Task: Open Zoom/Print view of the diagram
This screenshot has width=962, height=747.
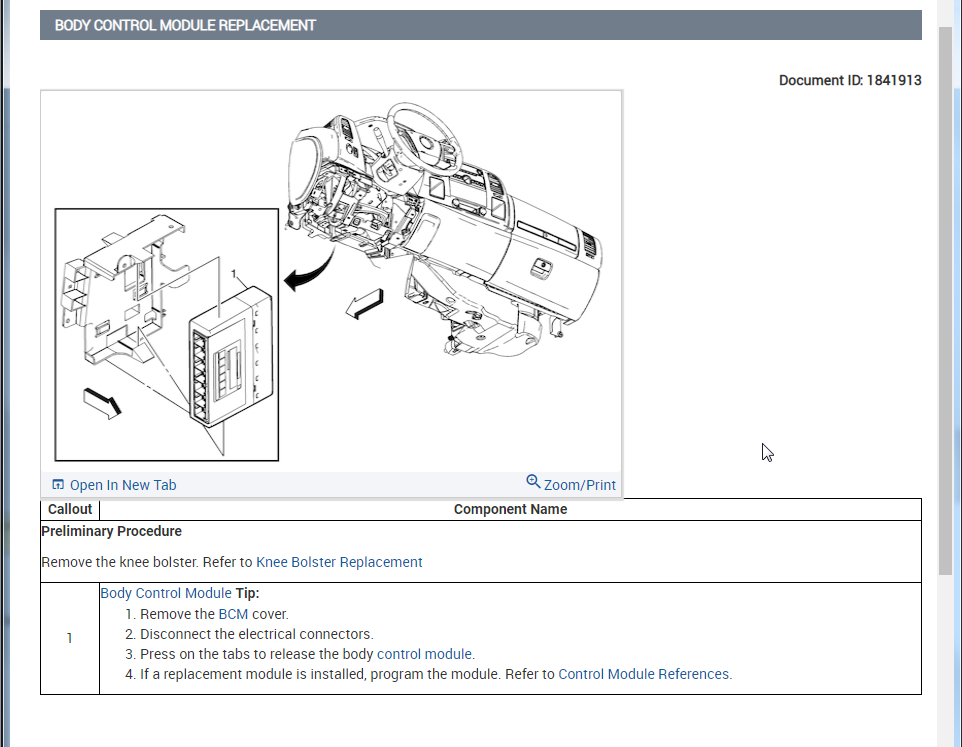Action: pyautogui.click(x=579, y=485)
